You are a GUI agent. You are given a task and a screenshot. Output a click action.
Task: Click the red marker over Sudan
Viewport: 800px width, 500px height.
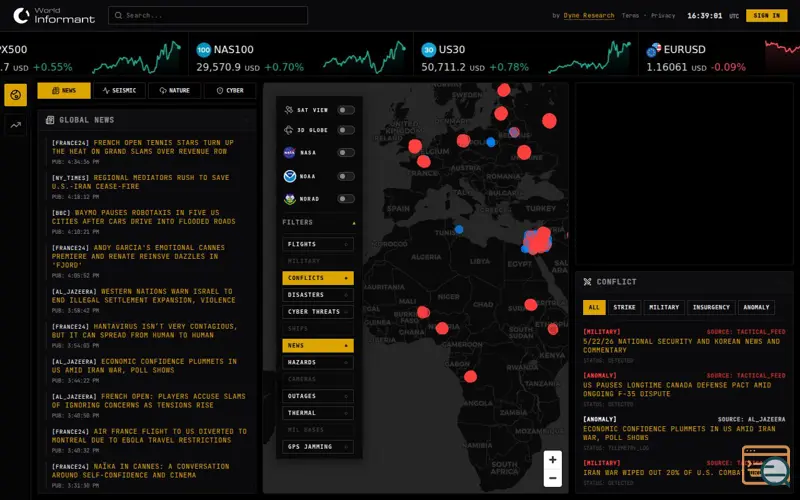(531, 305)
